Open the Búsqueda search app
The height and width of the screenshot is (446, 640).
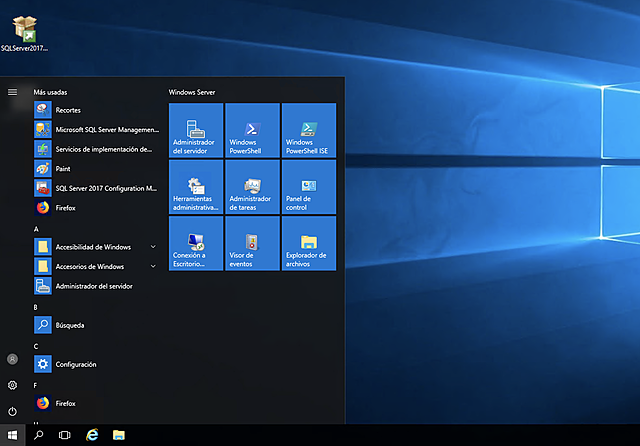click(97, 326)
